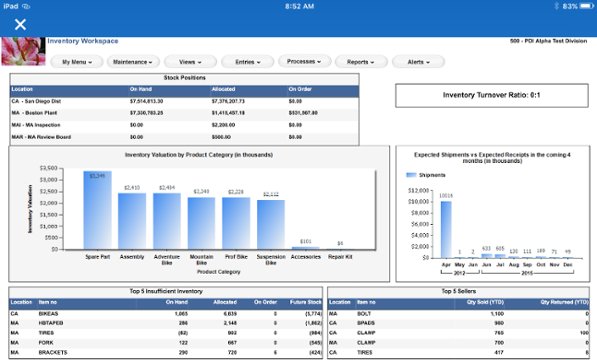597x363 pixels.
Task: Click the Location header in Stock Positions
Action: pos(22,89)
